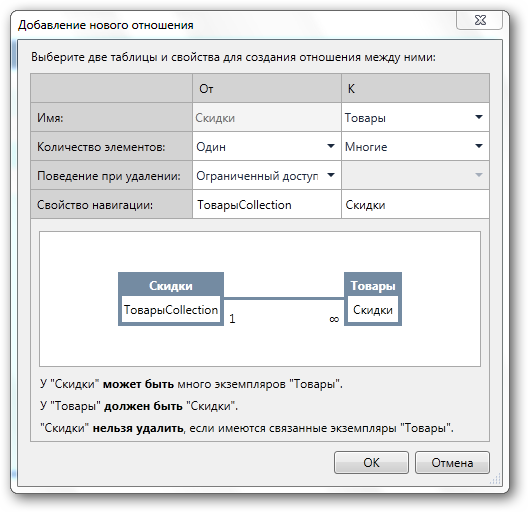Close the dialog with the X button
Image resolution: width=528 pixels, height=512 pixels.
pyautogui.click(x=480, y=20)
